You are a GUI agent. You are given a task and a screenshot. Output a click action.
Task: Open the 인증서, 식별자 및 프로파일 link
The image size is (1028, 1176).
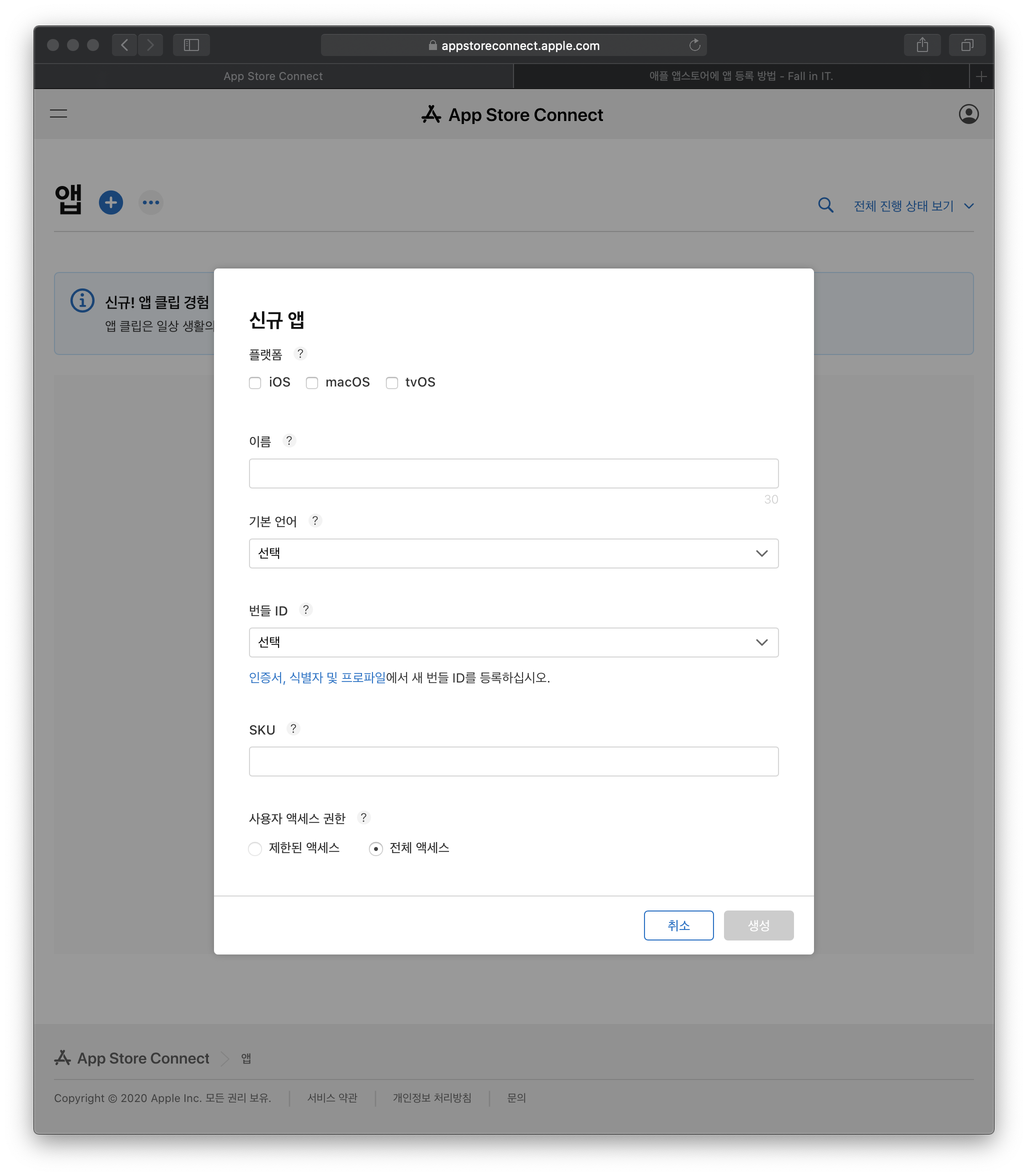[317, 677]
